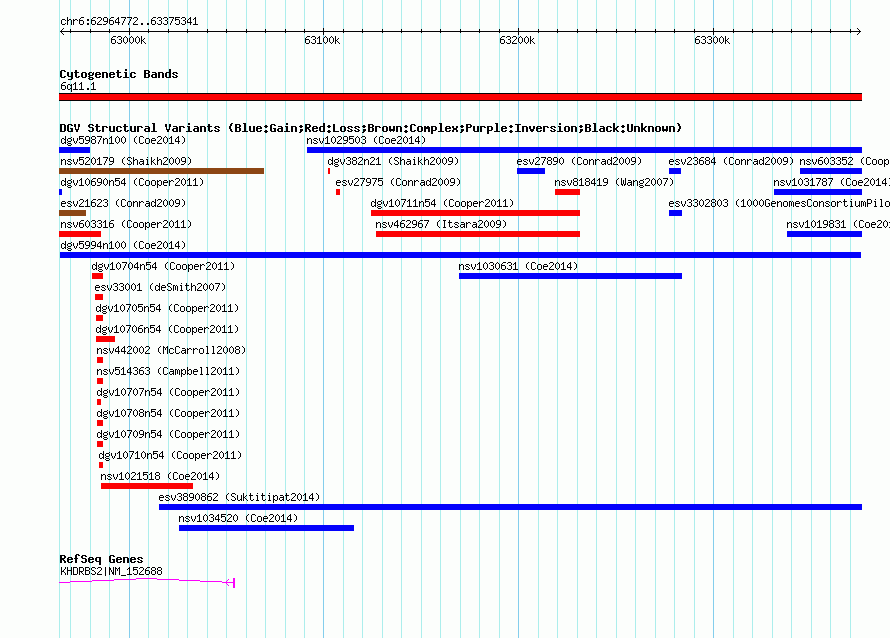
Task: Select dgv10711n54 (Cooper2011) label
Action: tap(442, 203)
